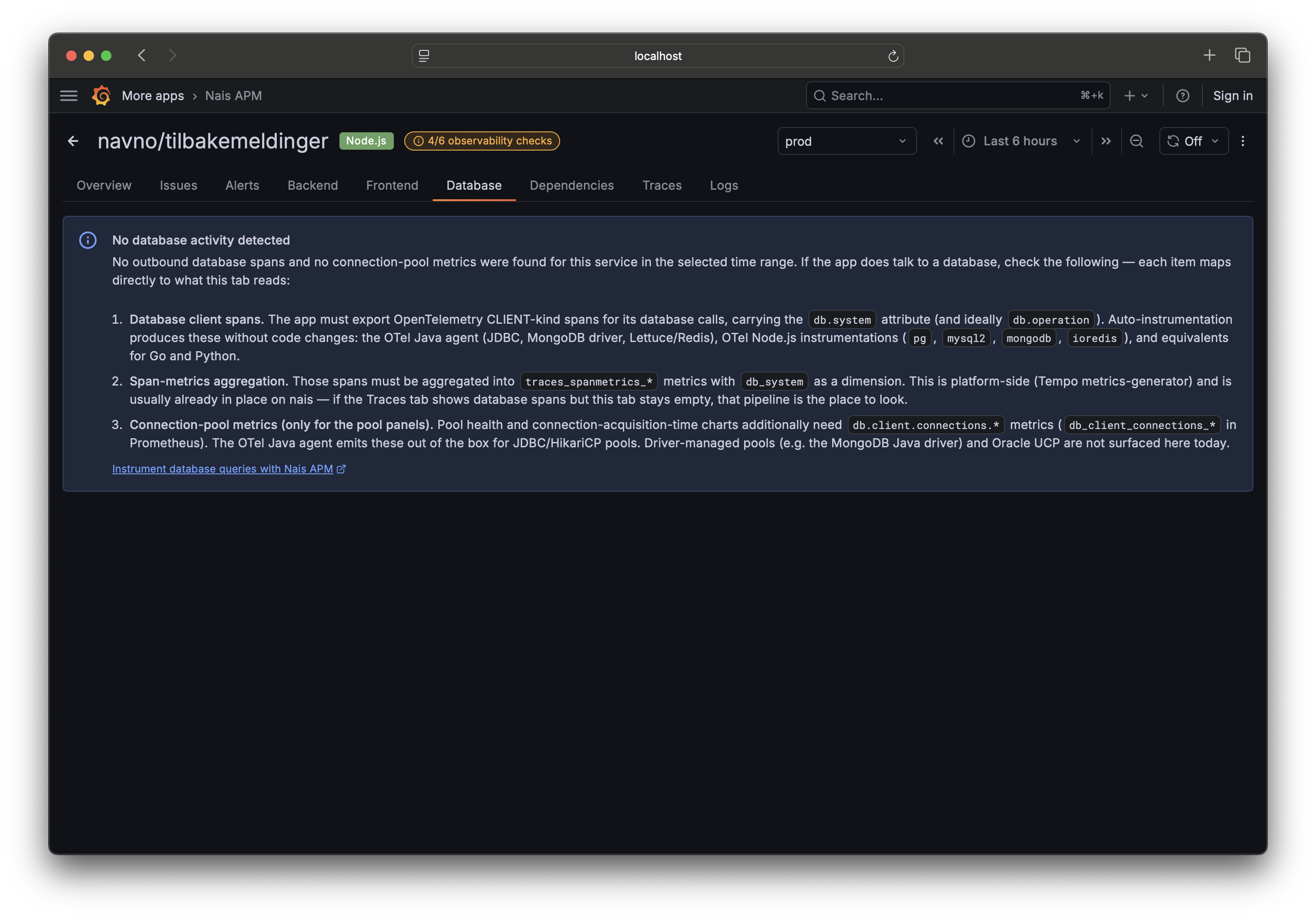Click the pg code label
The image size is (1316, 919).
pos(920,338)
